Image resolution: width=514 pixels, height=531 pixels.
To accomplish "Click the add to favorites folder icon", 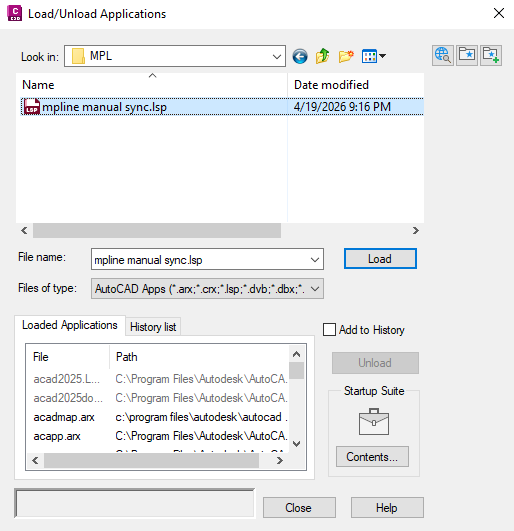I will click(x=491, y=55).
